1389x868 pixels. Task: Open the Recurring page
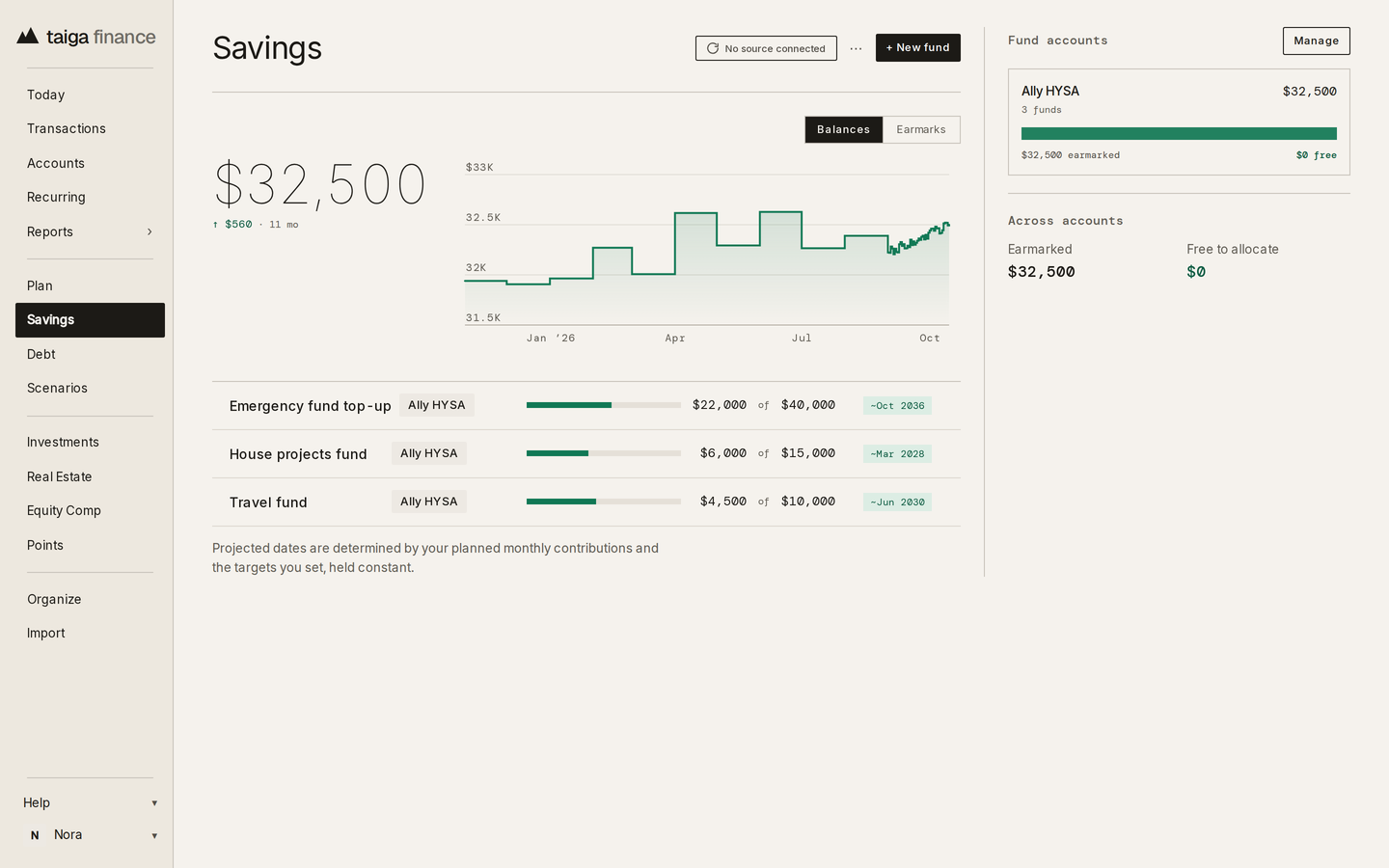coord(90,197)
